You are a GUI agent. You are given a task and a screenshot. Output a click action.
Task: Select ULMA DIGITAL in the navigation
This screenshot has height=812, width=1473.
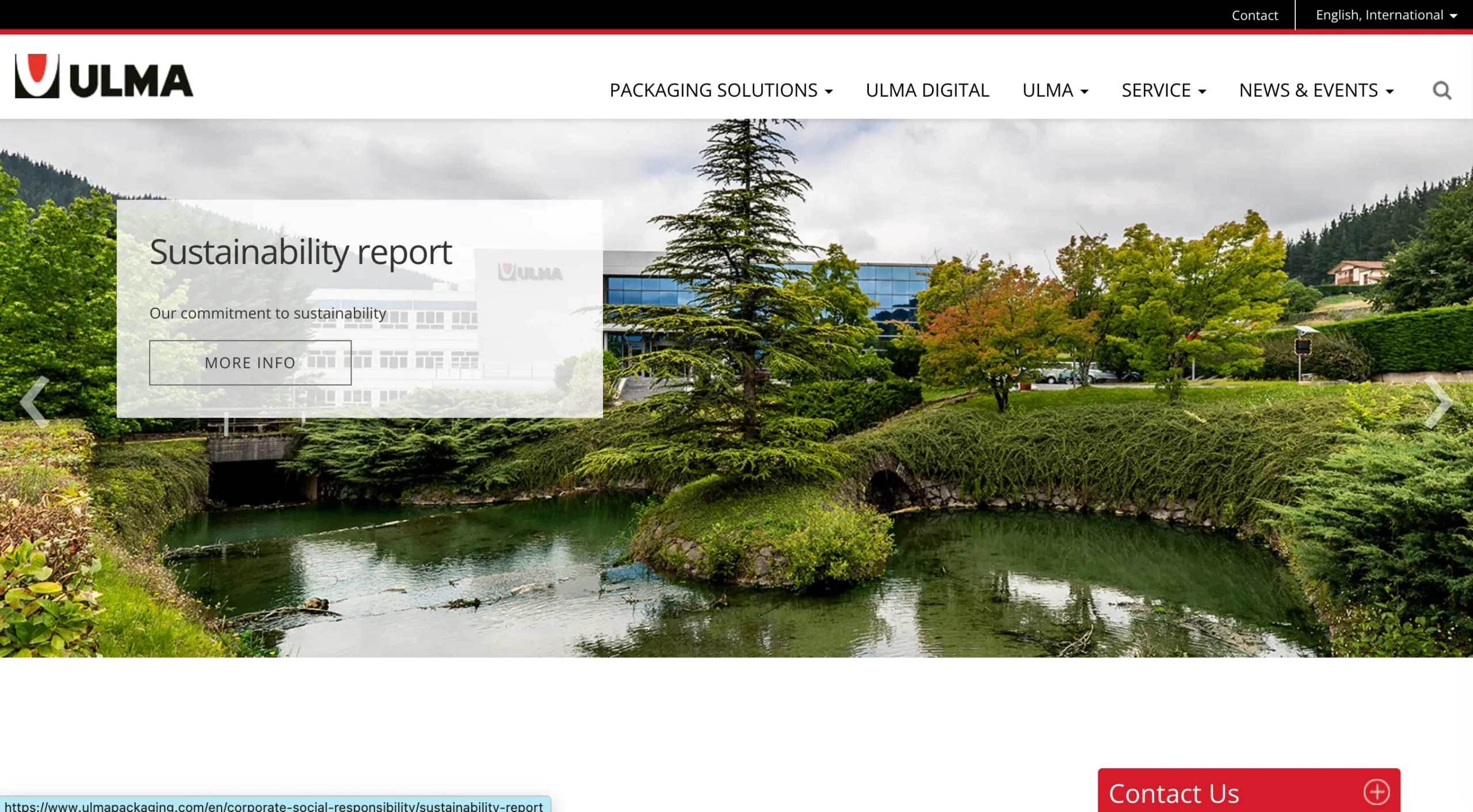[x=927, y=90]
